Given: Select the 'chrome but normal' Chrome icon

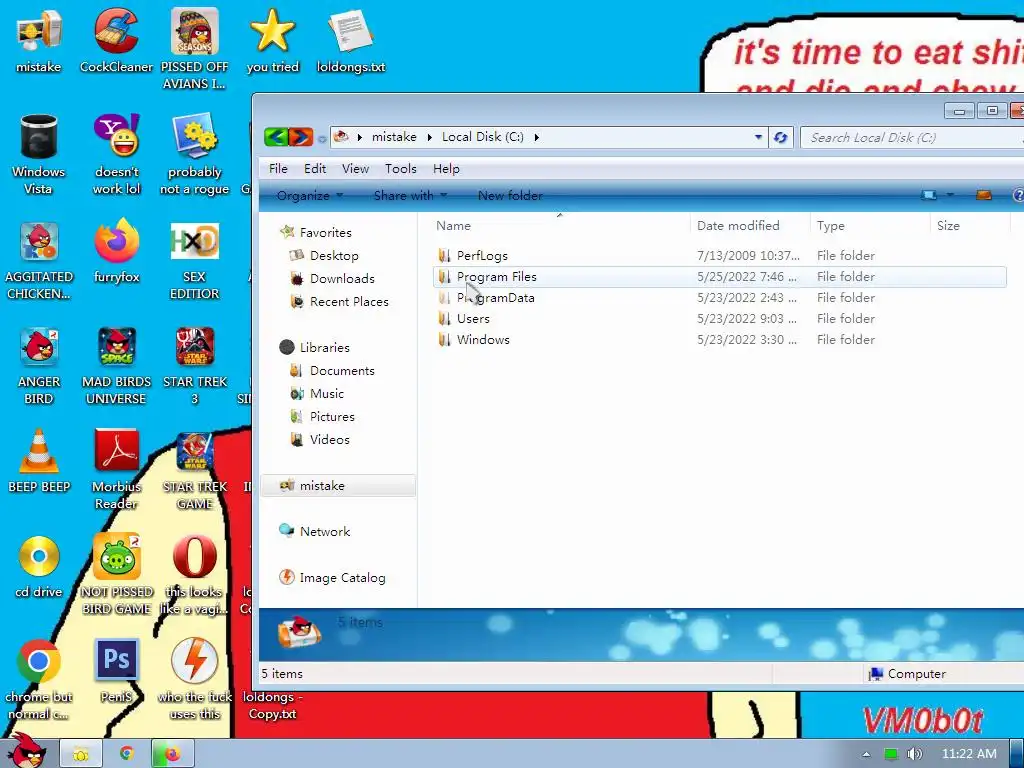Looking at the screenshot, I should tap(39, 680).
